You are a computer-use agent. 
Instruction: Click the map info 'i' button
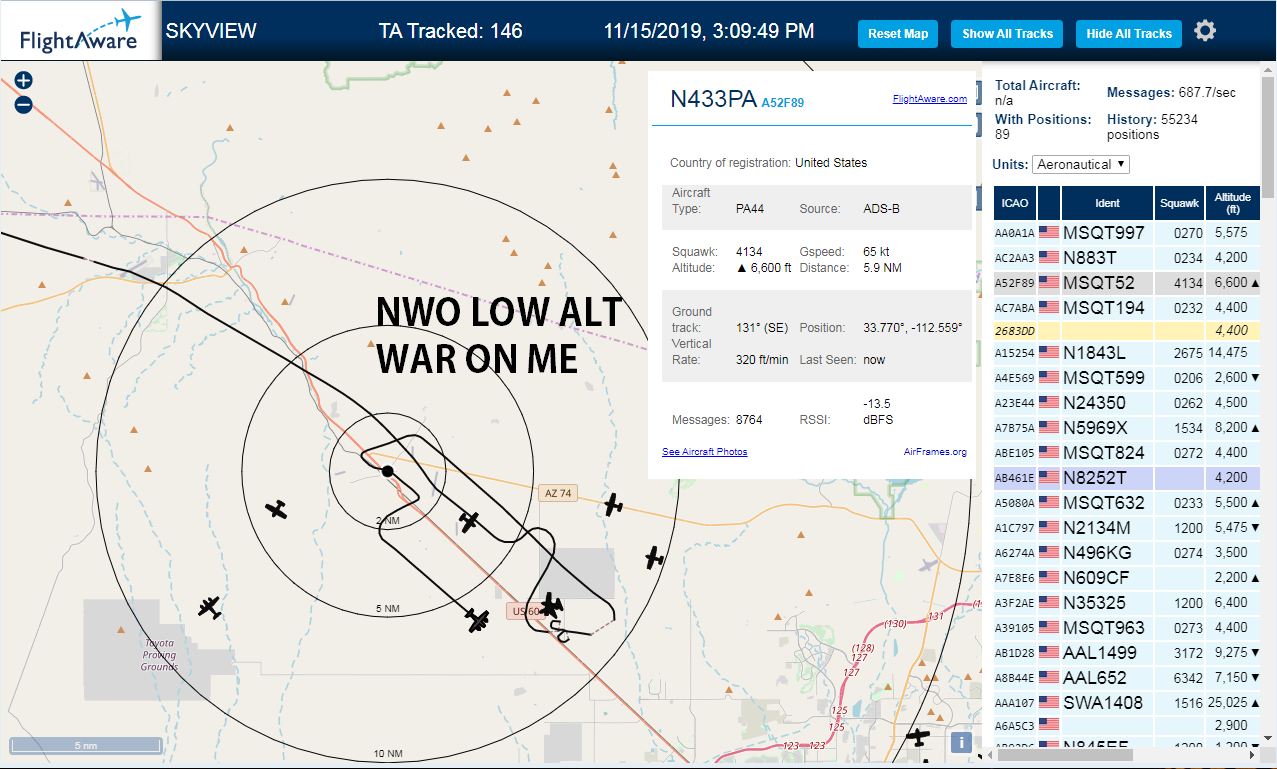click(960, 742)
